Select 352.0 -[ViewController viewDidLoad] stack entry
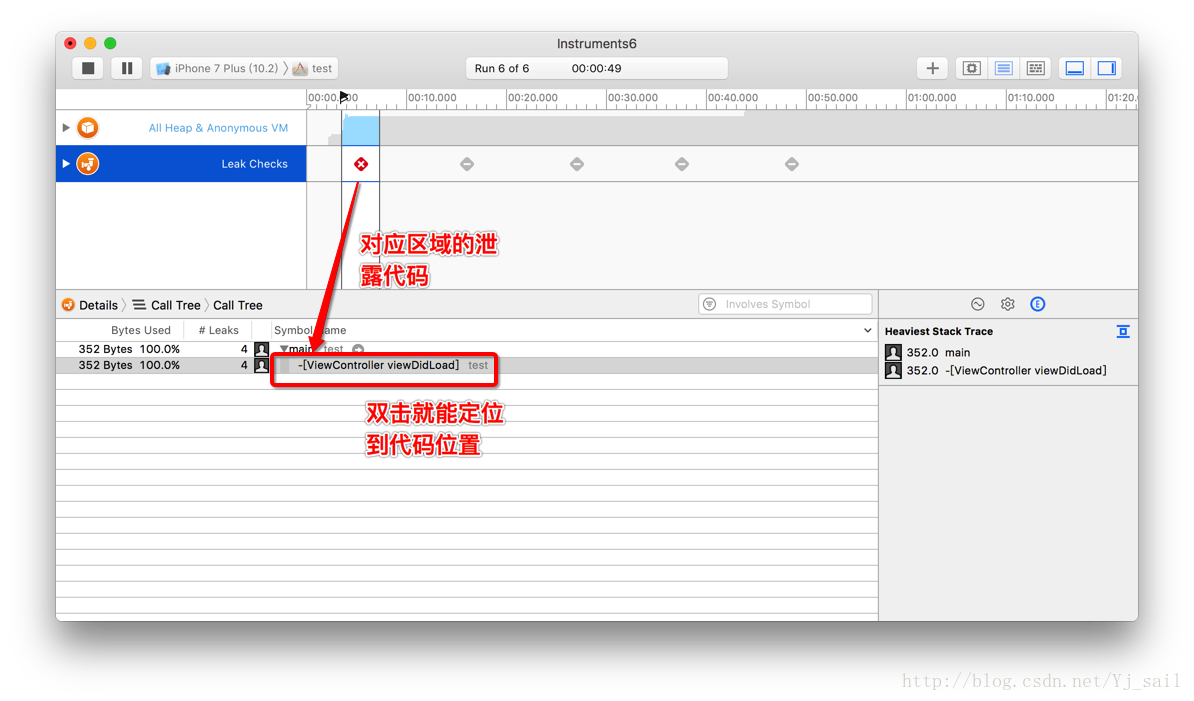This screenshot has height=701, width=1194. (x=1006, y=371)
